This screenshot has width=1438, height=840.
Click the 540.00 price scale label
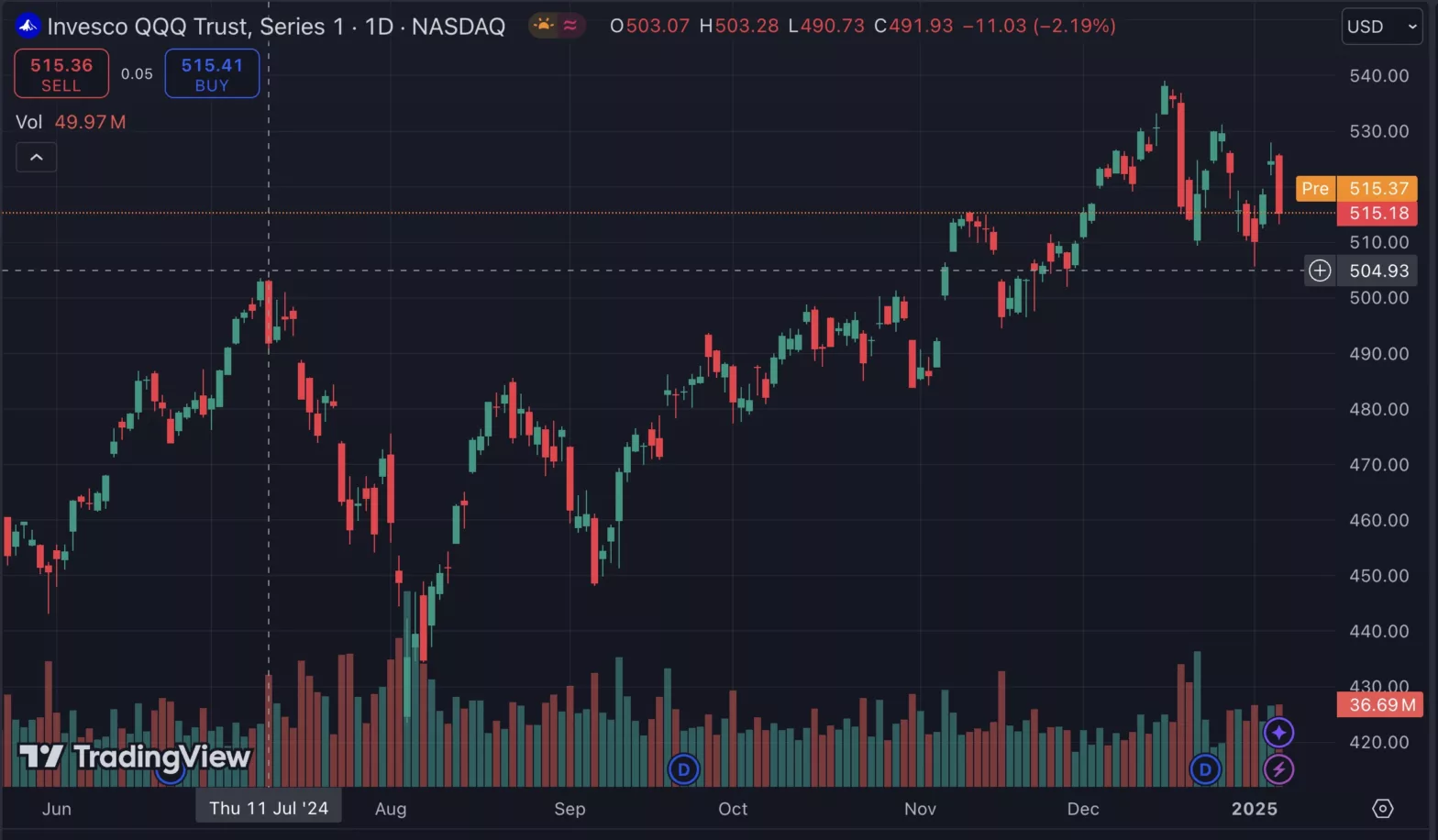pyautogui.click(x=1378, y=76)
